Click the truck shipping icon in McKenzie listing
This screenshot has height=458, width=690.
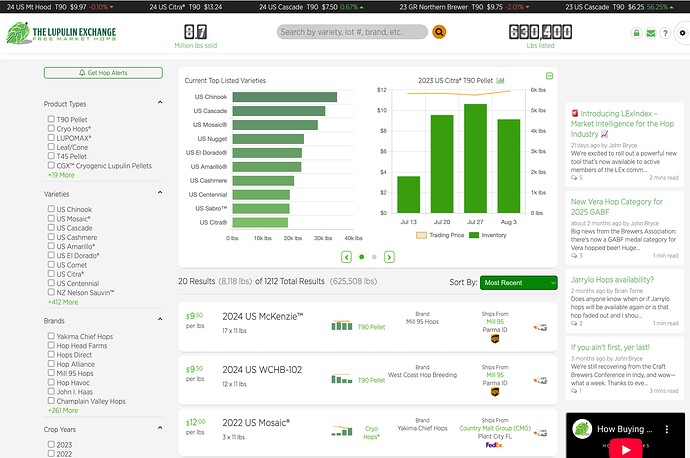(x=540, y=327)
